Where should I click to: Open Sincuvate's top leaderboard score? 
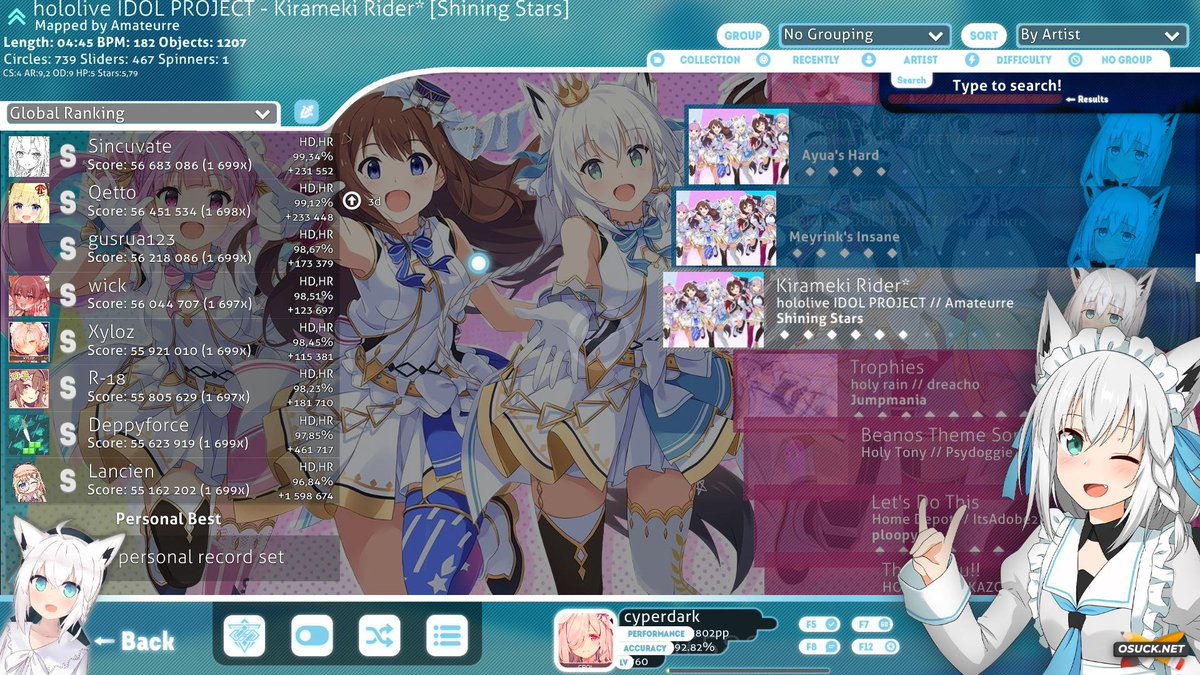coord(170,155)
